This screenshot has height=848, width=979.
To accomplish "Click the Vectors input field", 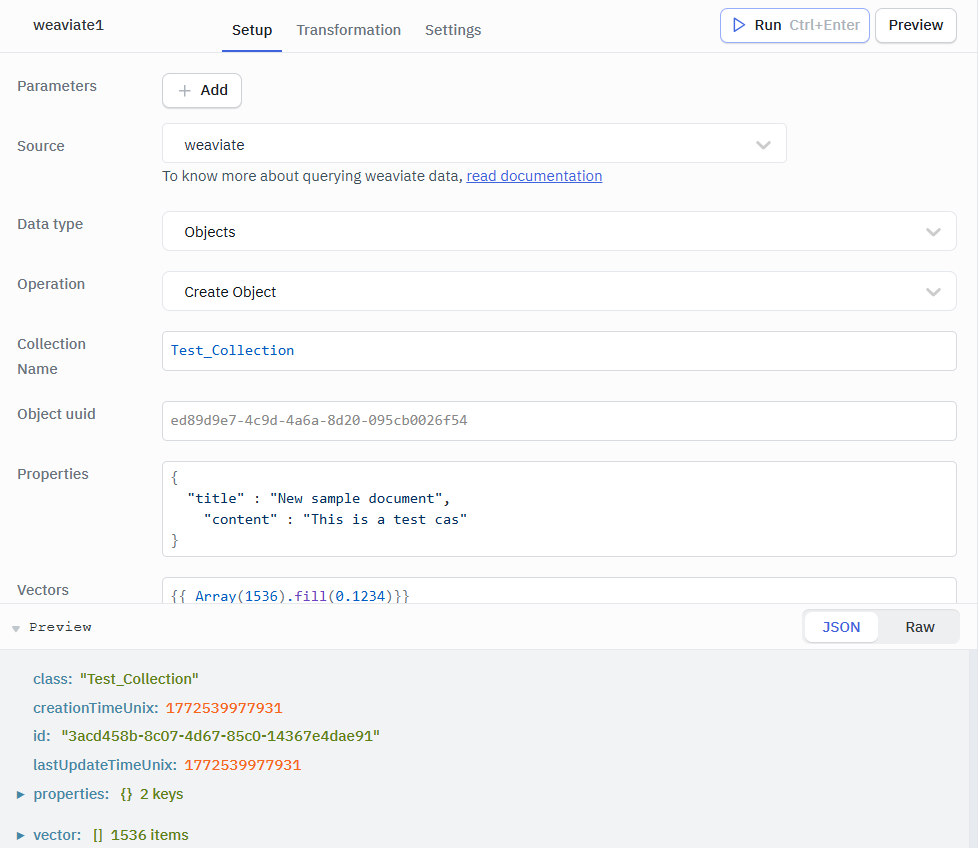I will 559,591.
